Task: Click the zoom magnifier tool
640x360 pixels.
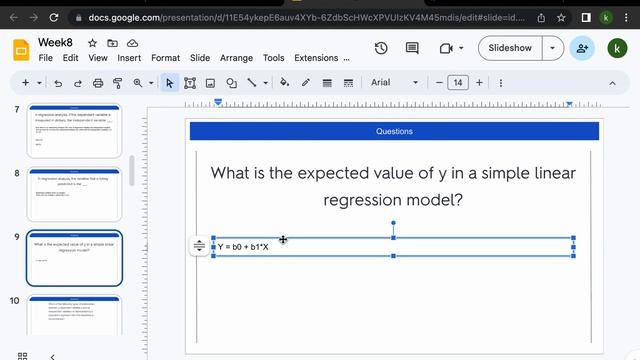Action: 138,83
